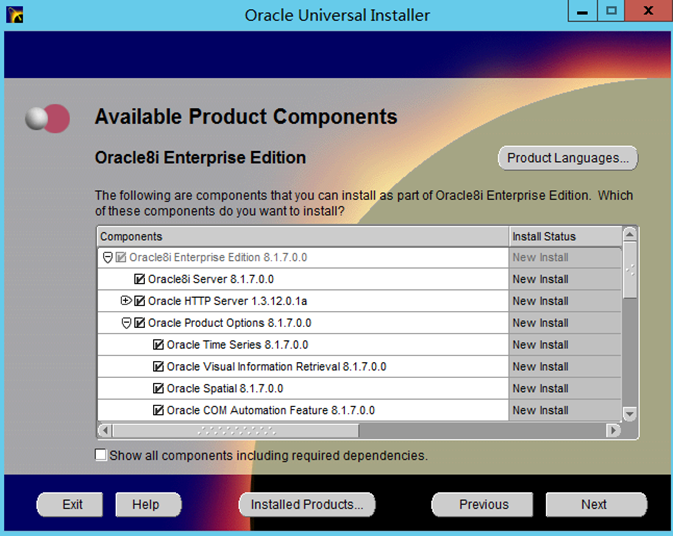Select Oracle COM Automation Feature 8.1.7.0.0 label
Image resolution: width=673 pixels, height=536 pixels.
[x=271, y=410]
